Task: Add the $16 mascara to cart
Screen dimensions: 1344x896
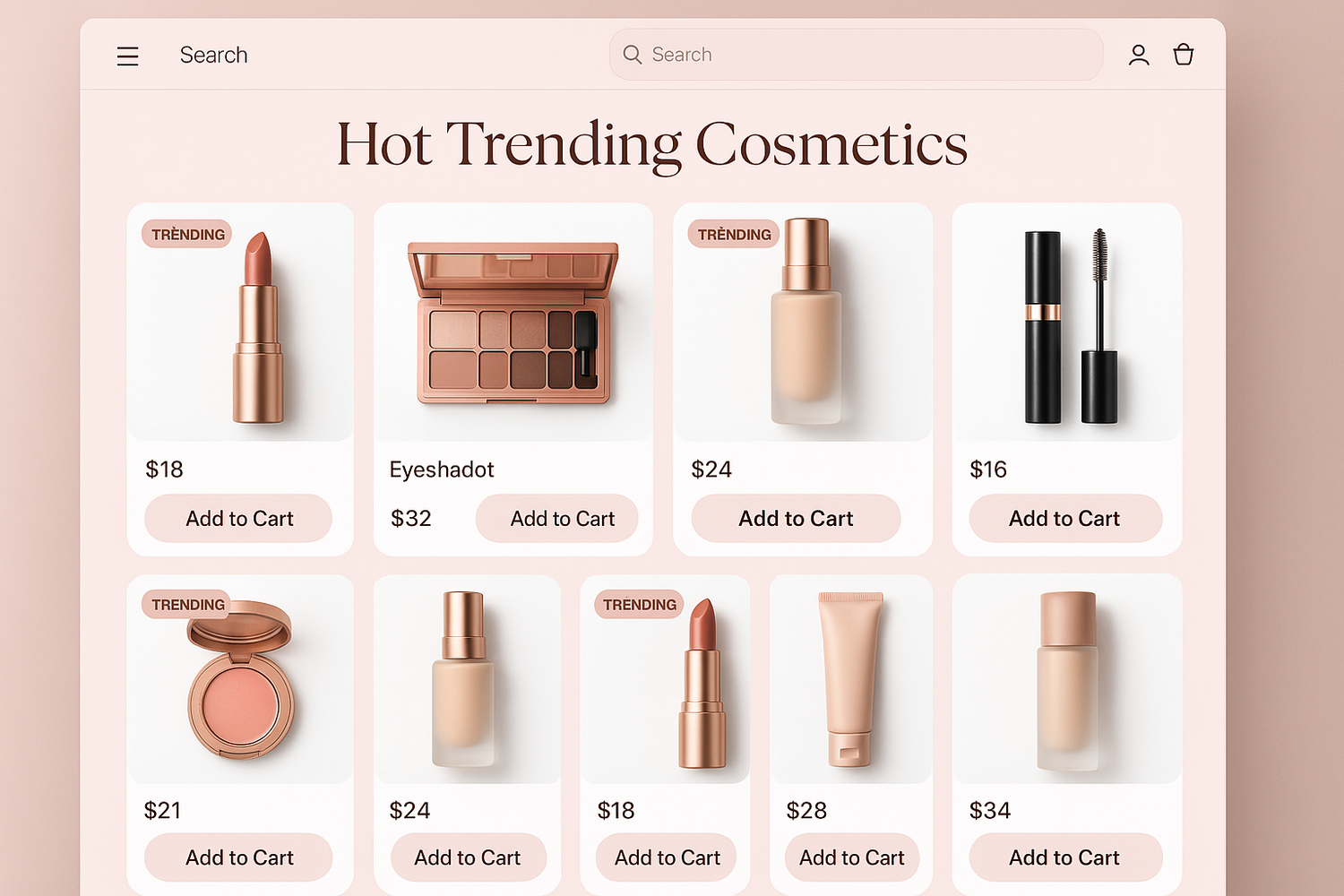Action: tap(1065, 518)
